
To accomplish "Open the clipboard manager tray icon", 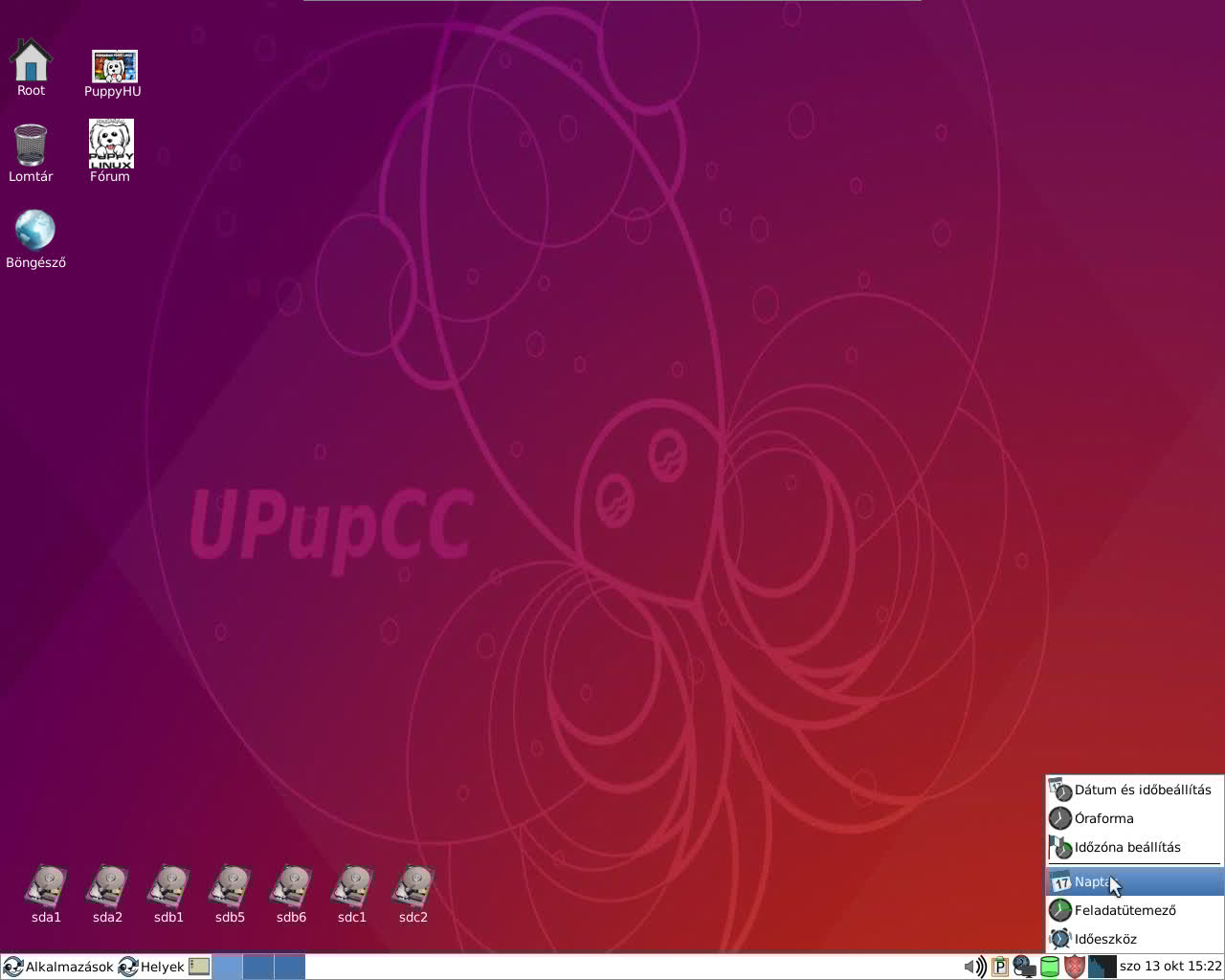I will (x=1000, y=967).
